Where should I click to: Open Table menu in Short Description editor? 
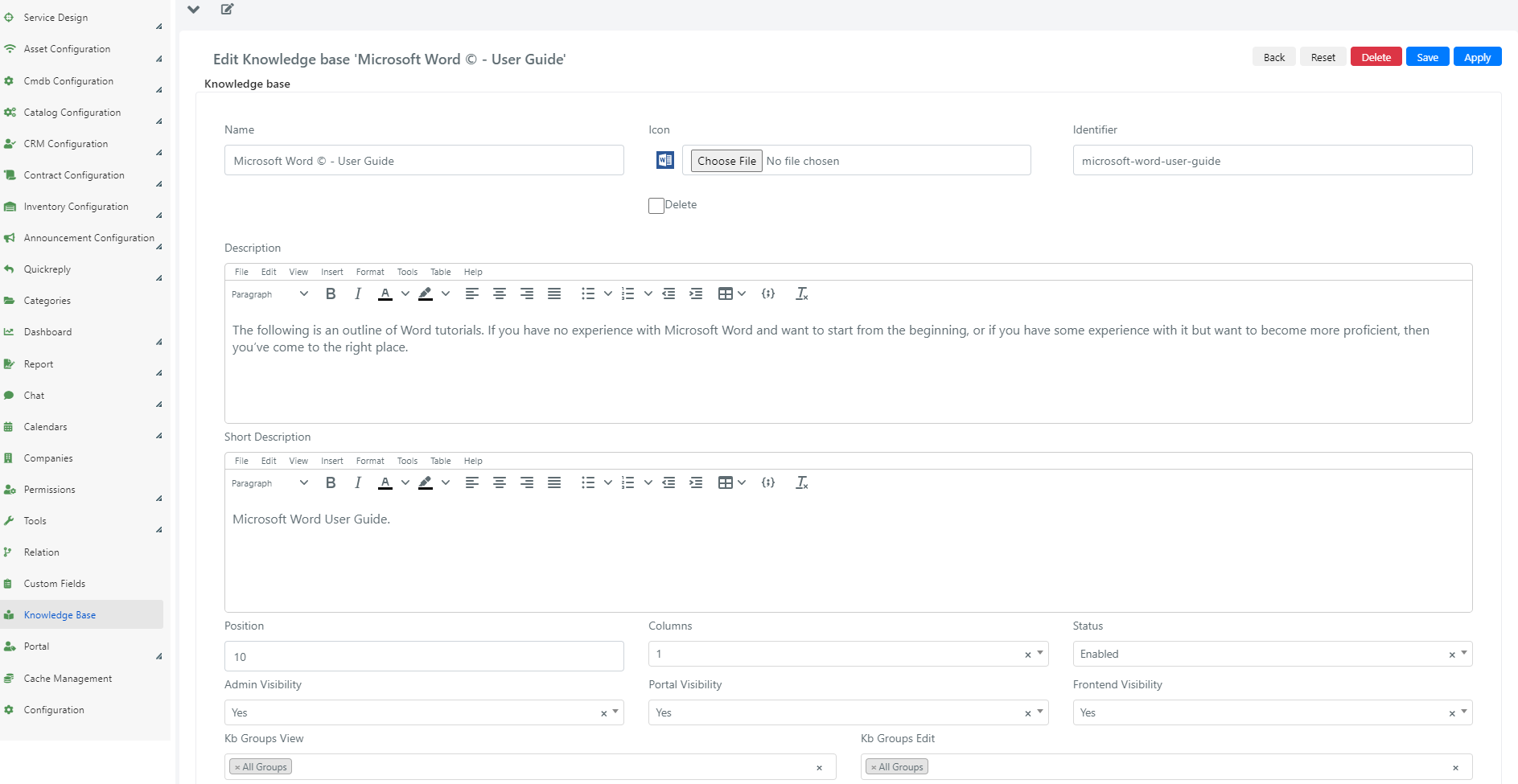point(441,461)
